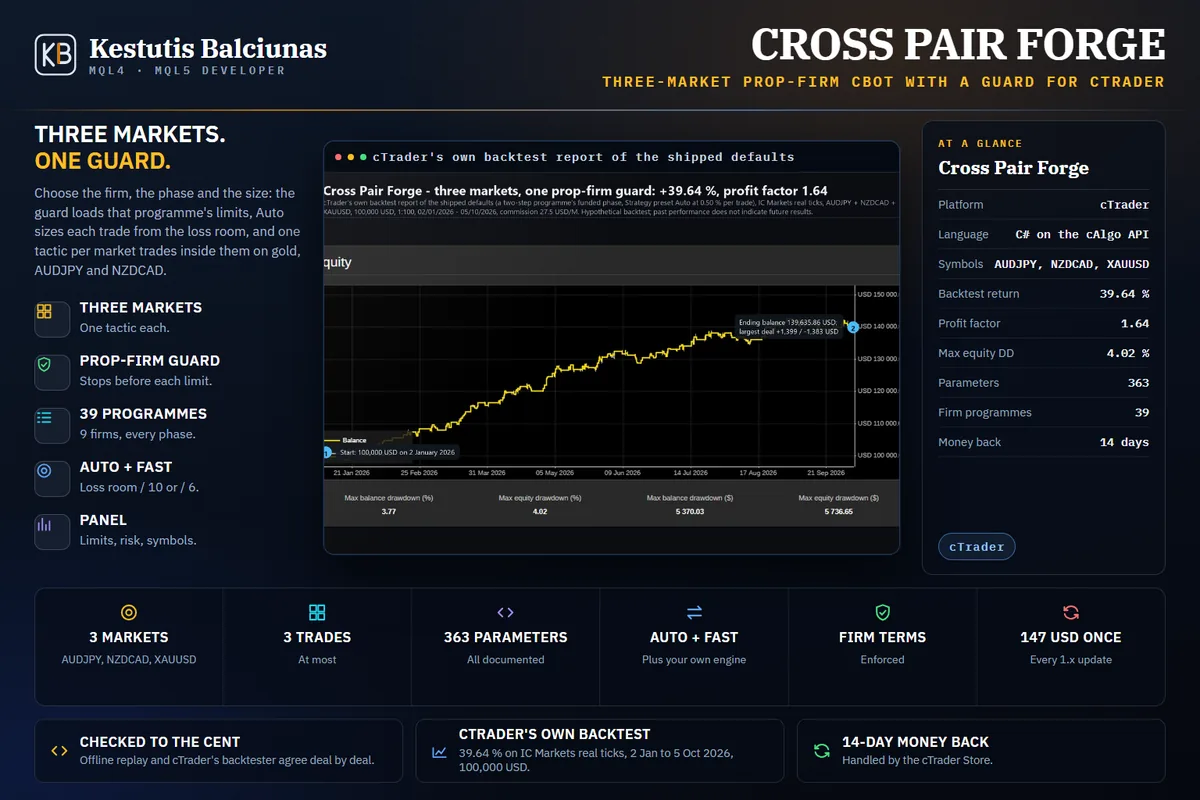Click the KB logo icon
The image size is (1200, 800).
(55, 55)
